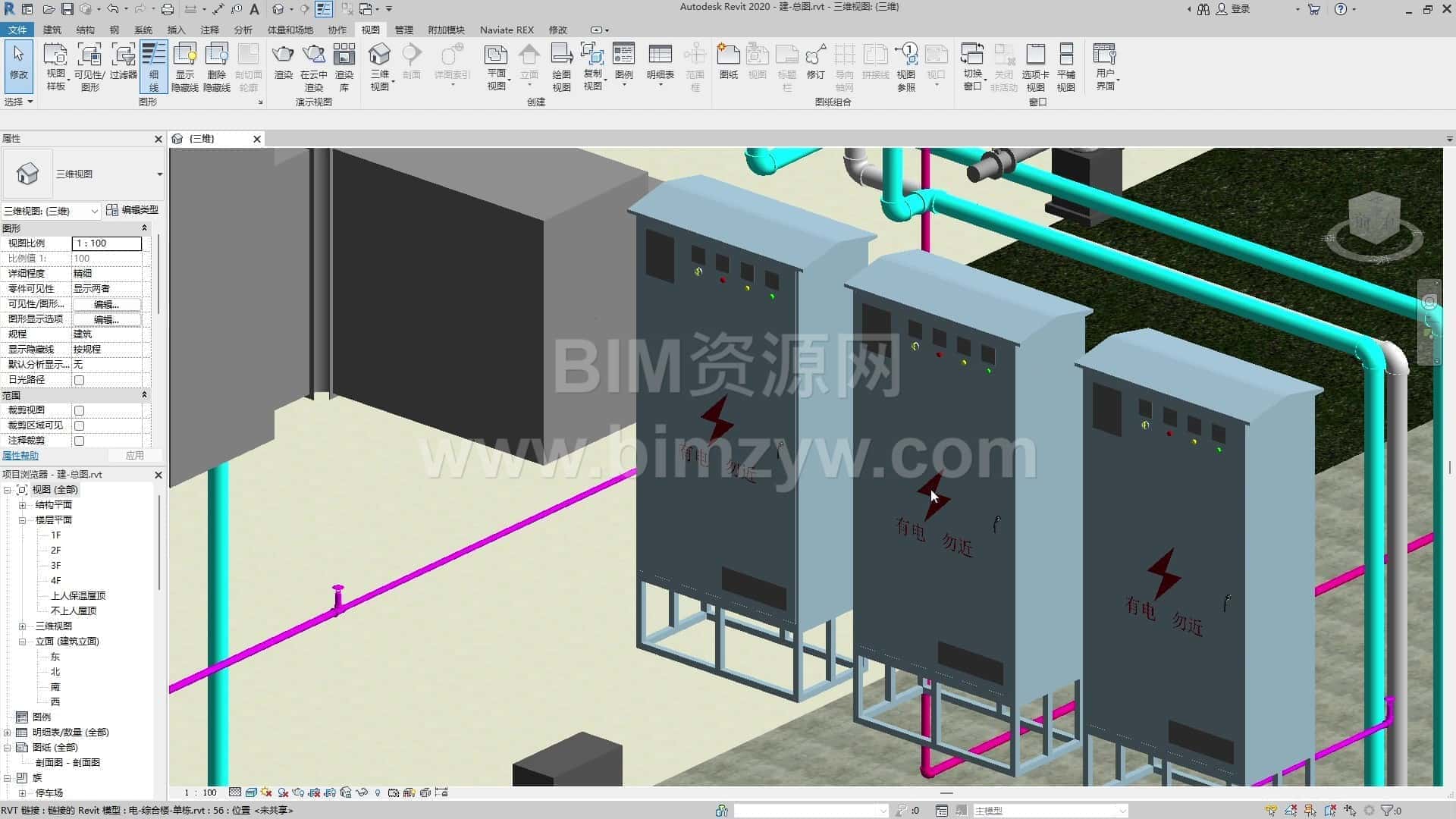Image resolution: width=1456 pixels, height=819 pixels.
Task: Click Remove Hidden Lines (删除隐藏线) tool
Action: [x=217, y=67]
